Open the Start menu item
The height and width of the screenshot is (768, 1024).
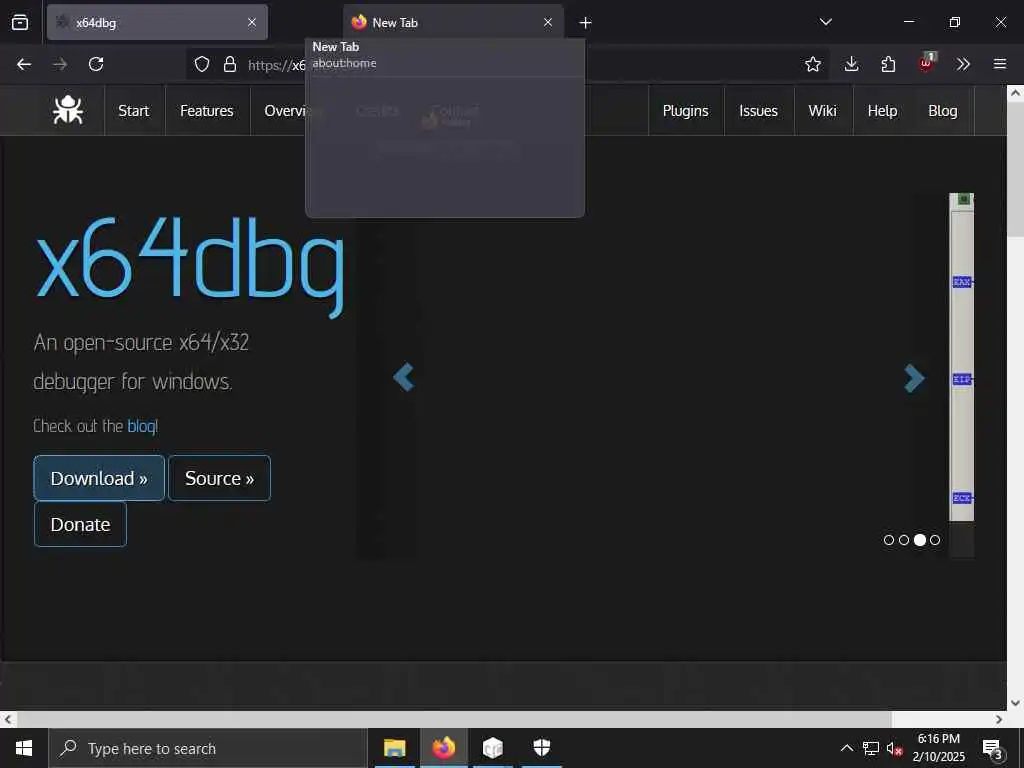pyautogui.click(x=134, y=110)
